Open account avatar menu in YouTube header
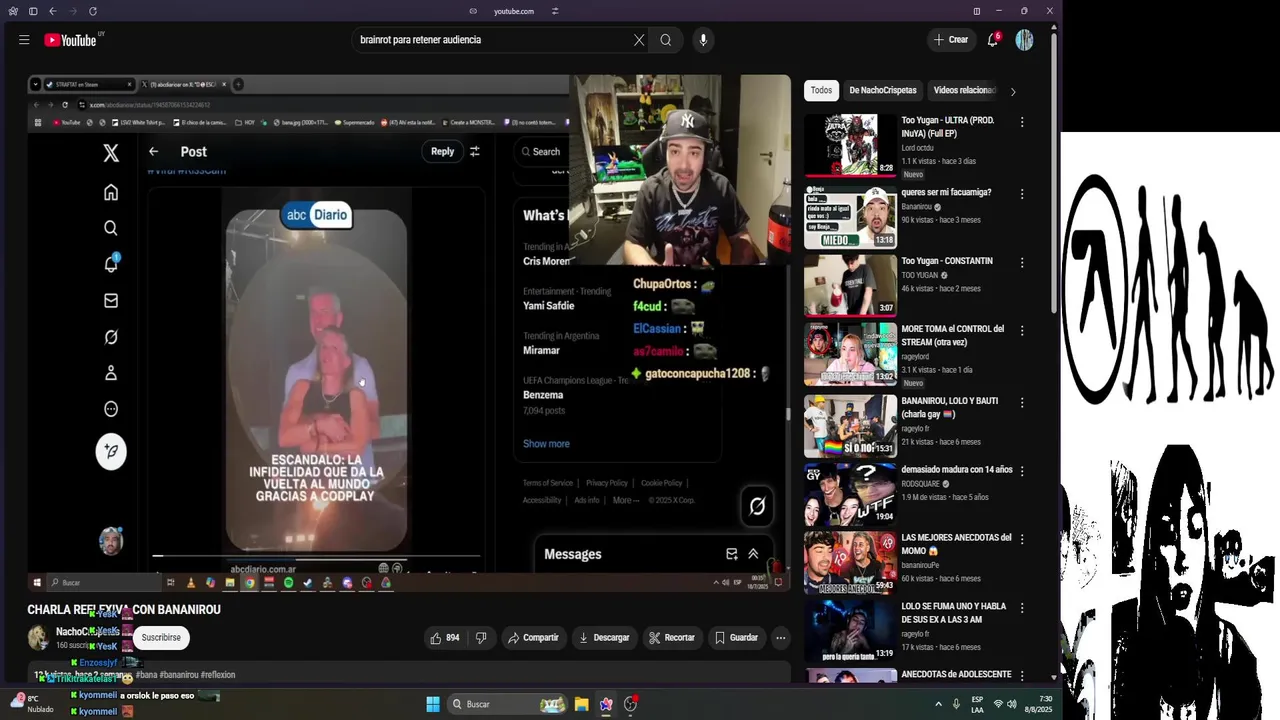 [x=1024, y=40]
